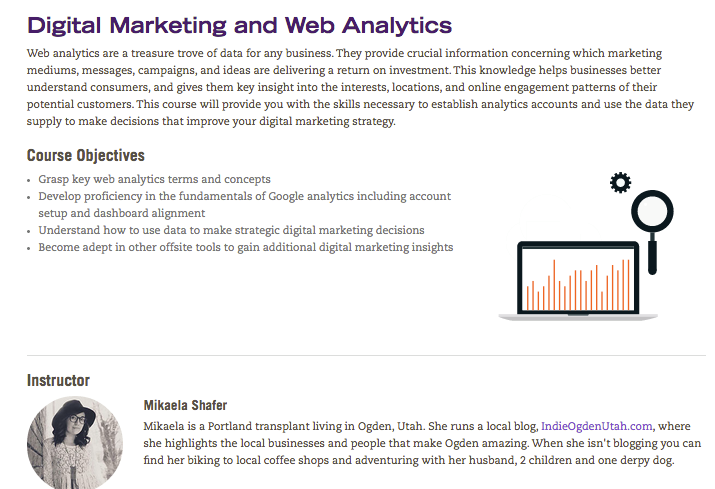Click the instructor name "Mikaela Shafer"
Screen dimensions: 715x489
pyautogui.click(x=185, y=405)
